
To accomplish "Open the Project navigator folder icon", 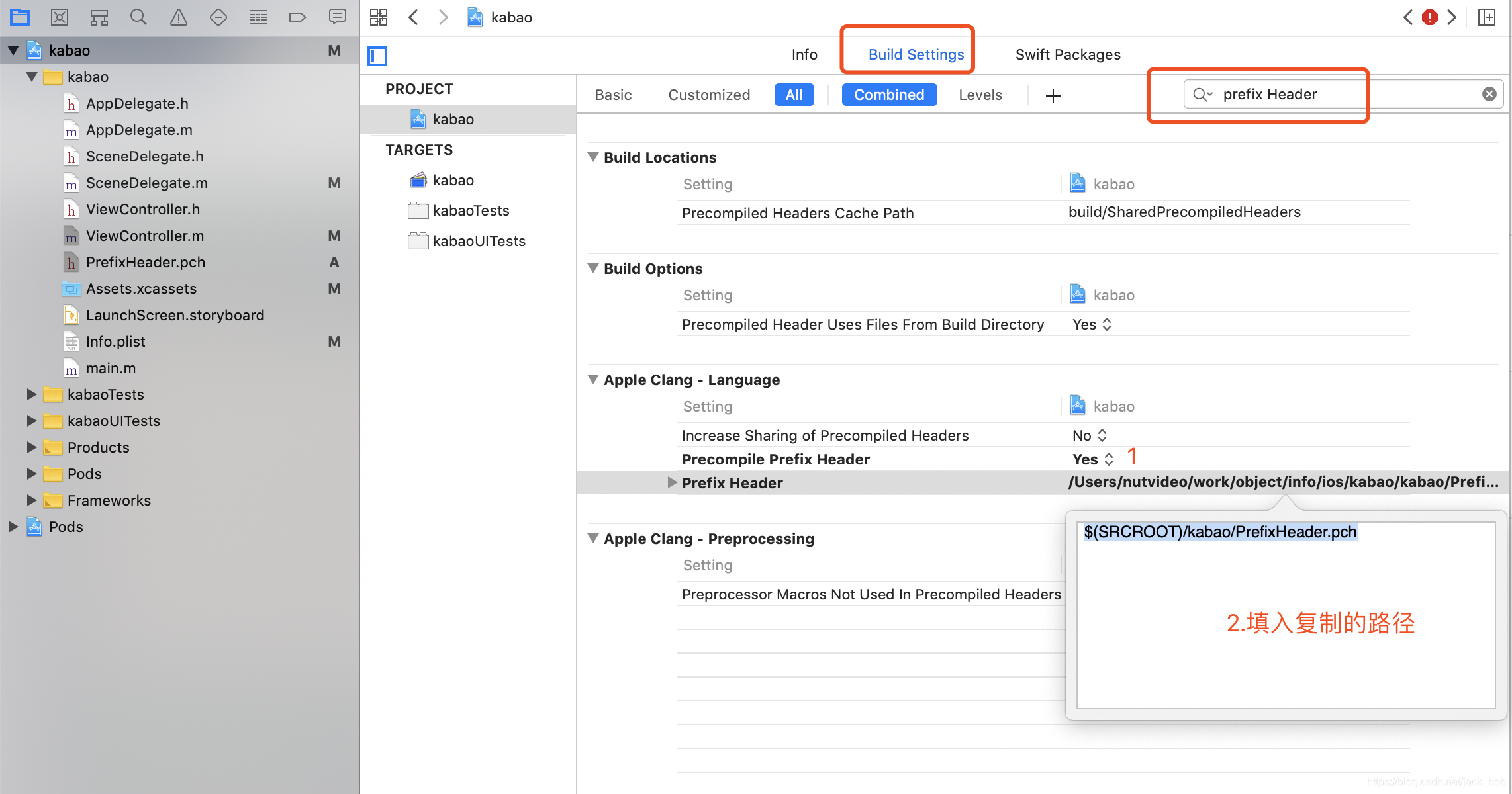I will pyautogui.click(x=20, y=17).
